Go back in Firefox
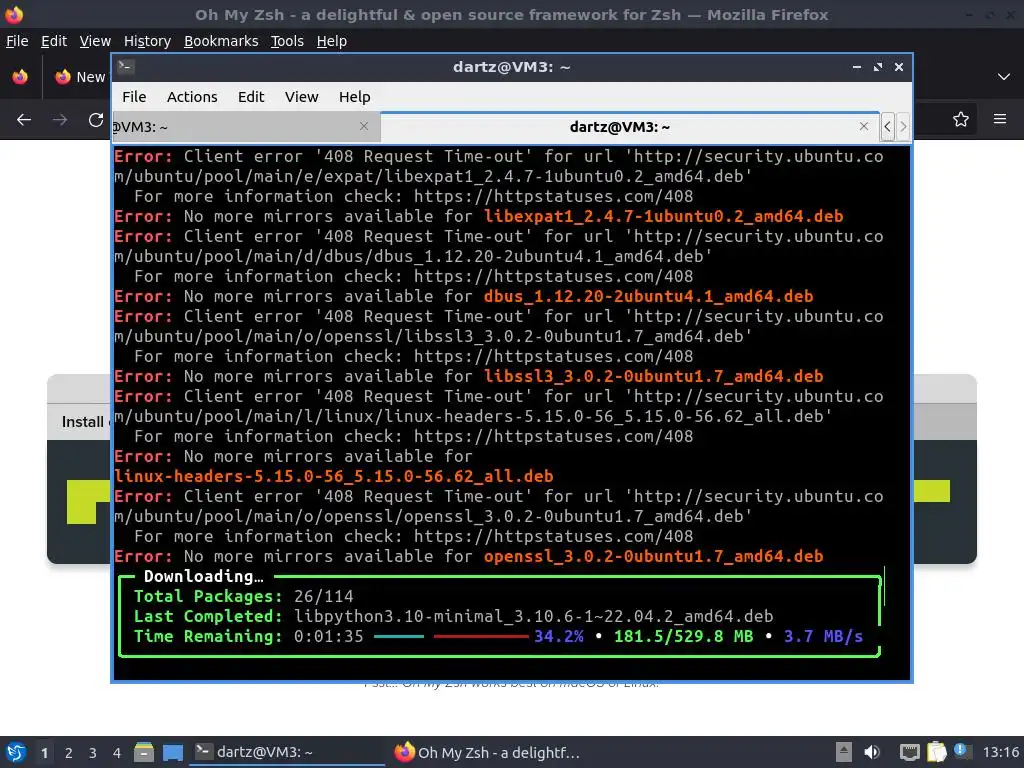The width and height of the screenshot is (1024, 768). pyautogui.click(x=24, y=120)
